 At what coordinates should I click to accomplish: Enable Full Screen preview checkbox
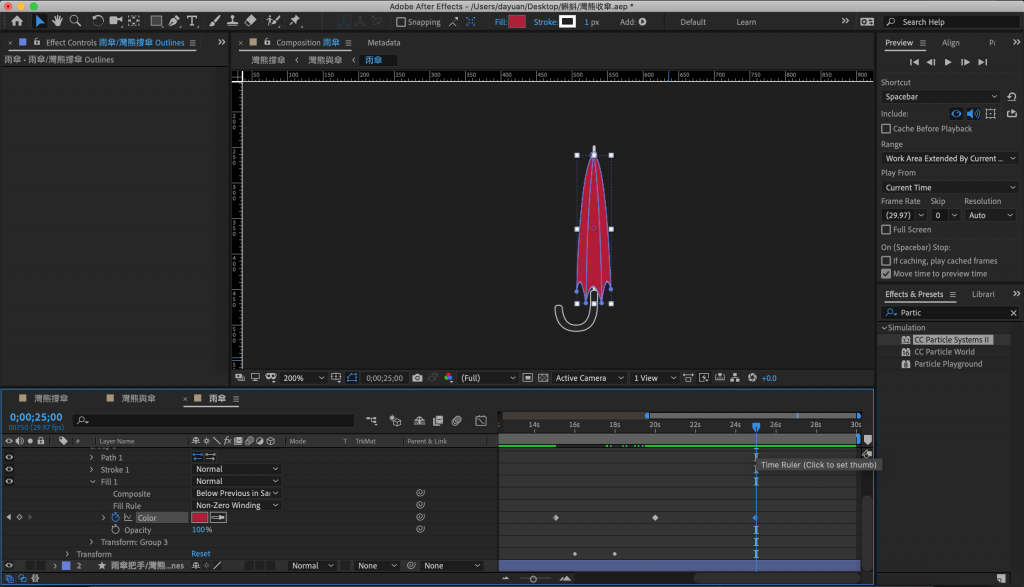tap(886, 230)
